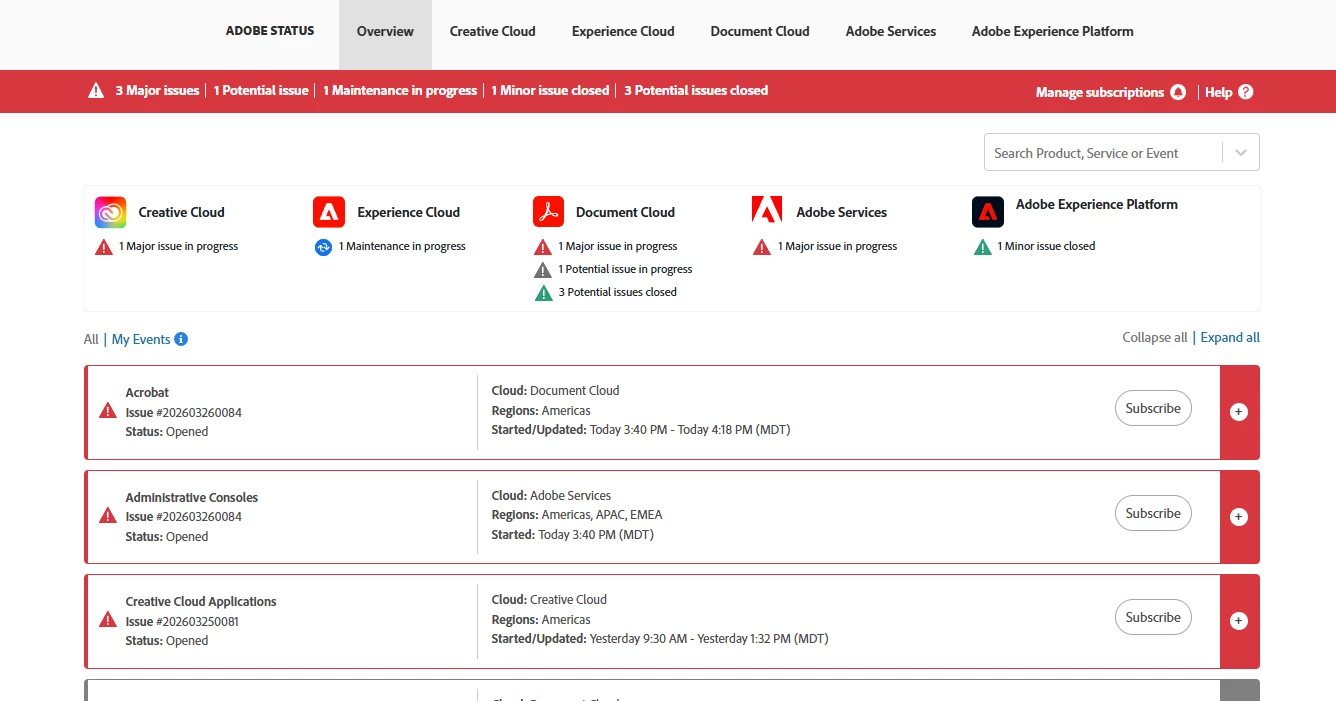Click Issue #202603250081 text

(x=184, y=621)
